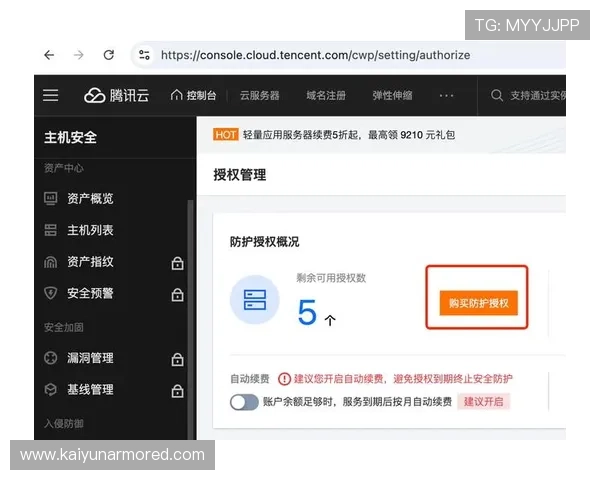The width and height of the screenshot is (600, 480).
Task: Open the hamburger menu in Tencent Cloud header
Action: pos(51,95)
